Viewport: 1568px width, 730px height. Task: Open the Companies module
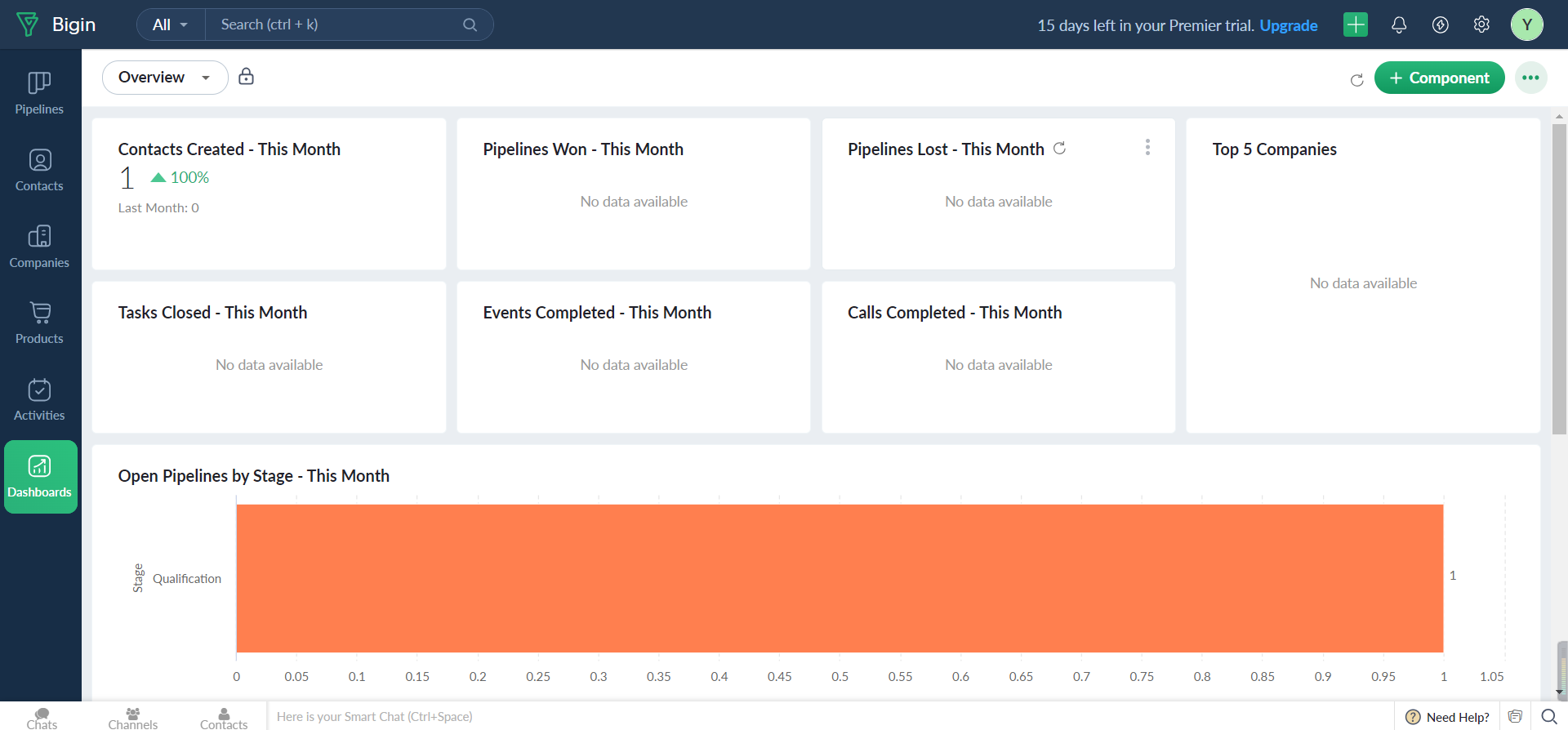pyautogui.click(x=39, y=247)
